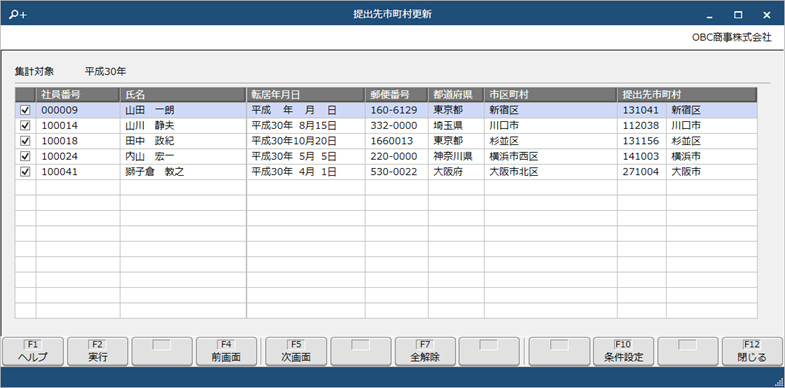785x388 pixels.
Task: Click the 提出先市町村 column header
Action: click(x=687, y=95)
